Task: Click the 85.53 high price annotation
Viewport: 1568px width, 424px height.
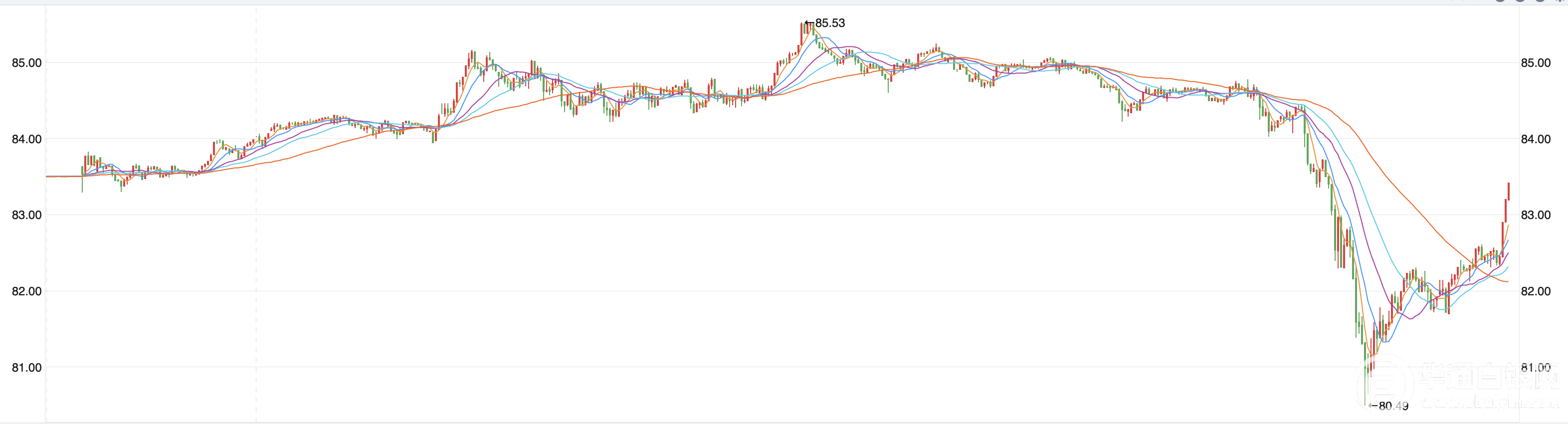Action: tap(829, 23)
